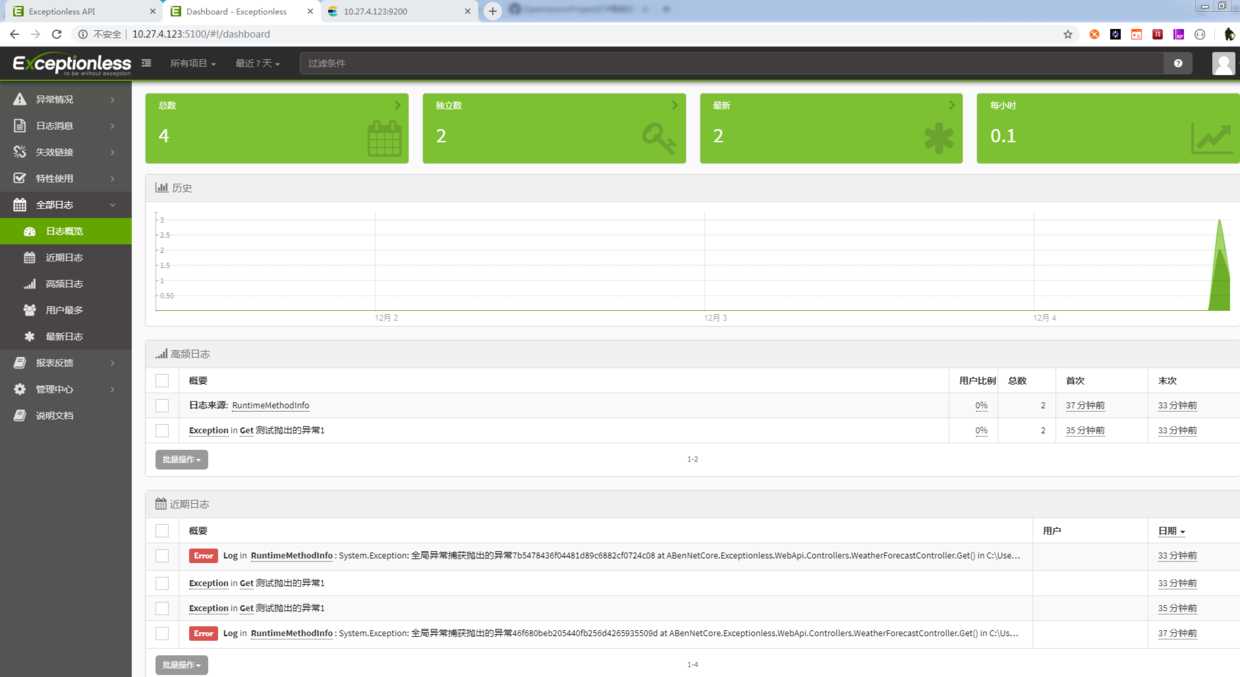The image size is (1240, 677).
Task: Open 最新日志 in the sidebar
Action: point(65,337)
